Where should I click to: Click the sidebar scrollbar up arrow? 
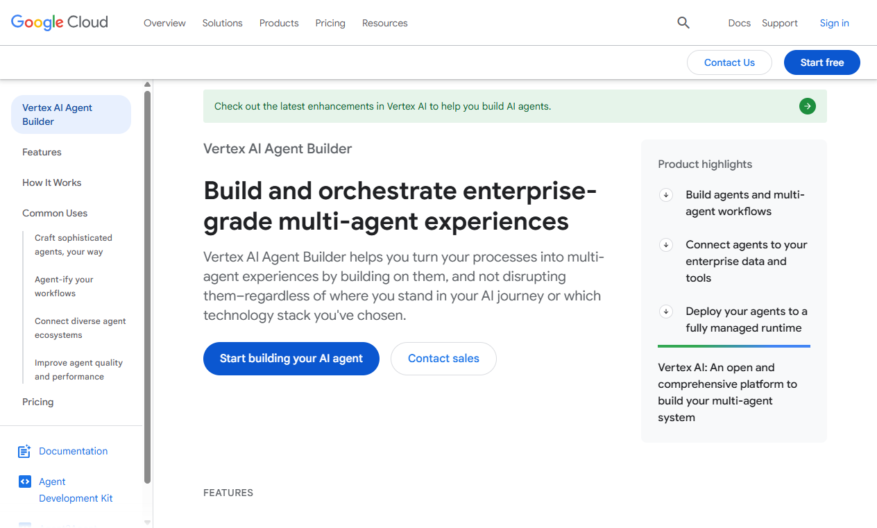pyautogui.click(x=147, y=84)
